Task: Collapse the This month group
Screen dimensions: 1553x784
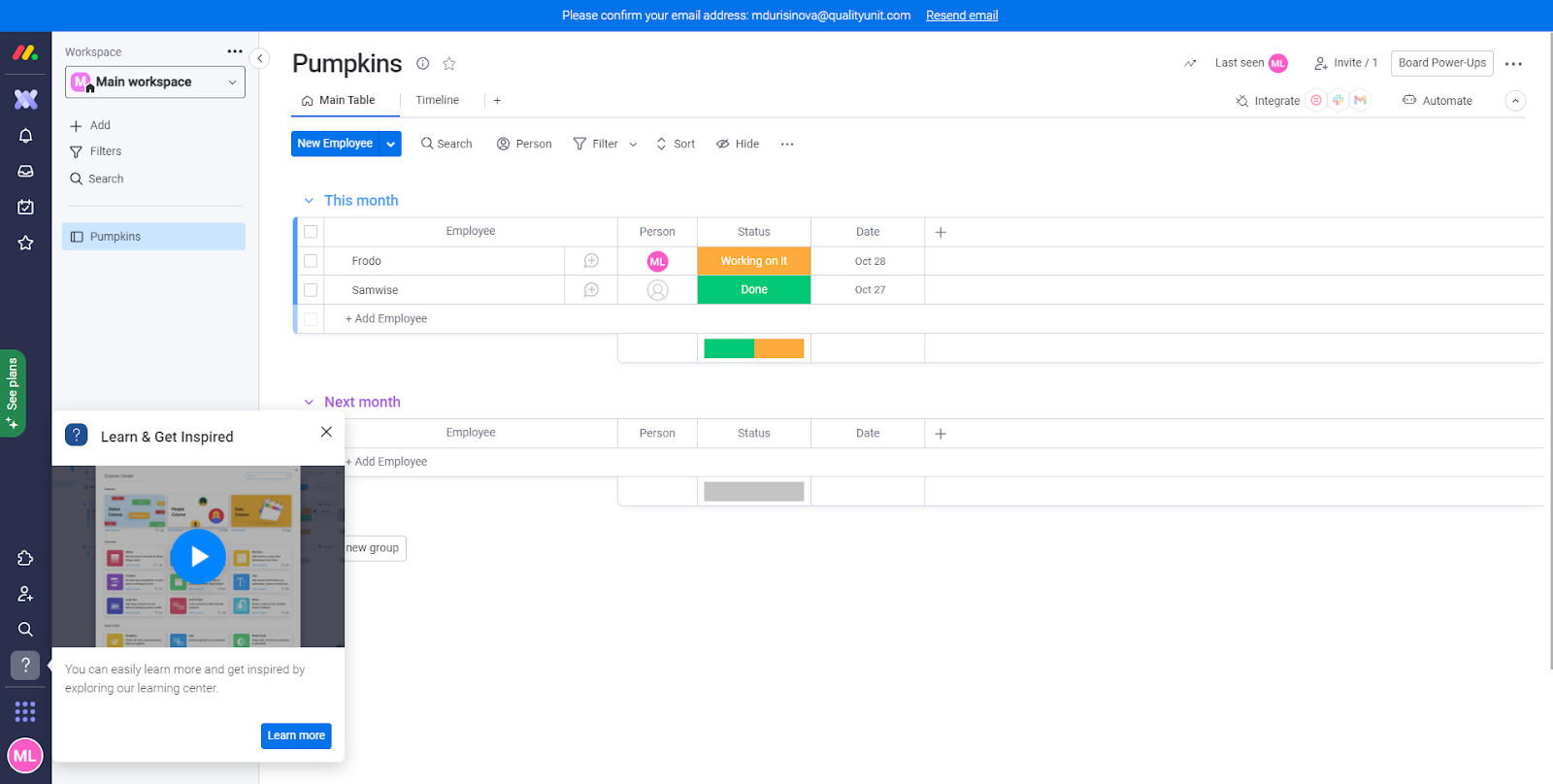Action: 309,201
